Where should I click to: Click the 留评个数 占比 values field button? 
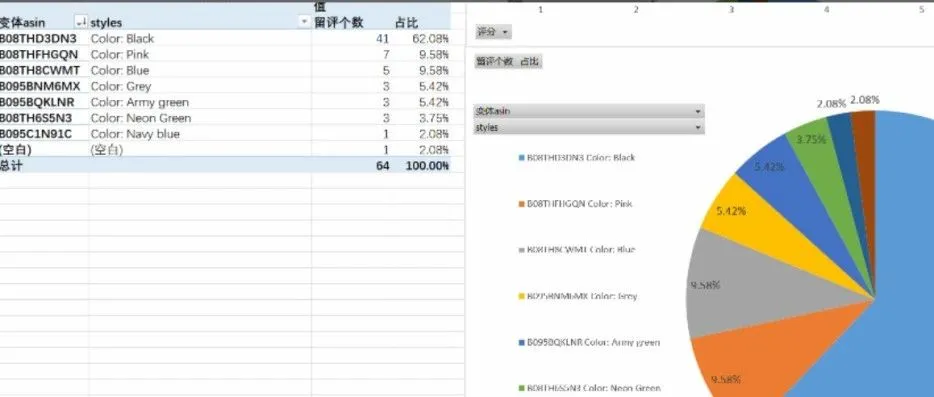coord(508,61)
